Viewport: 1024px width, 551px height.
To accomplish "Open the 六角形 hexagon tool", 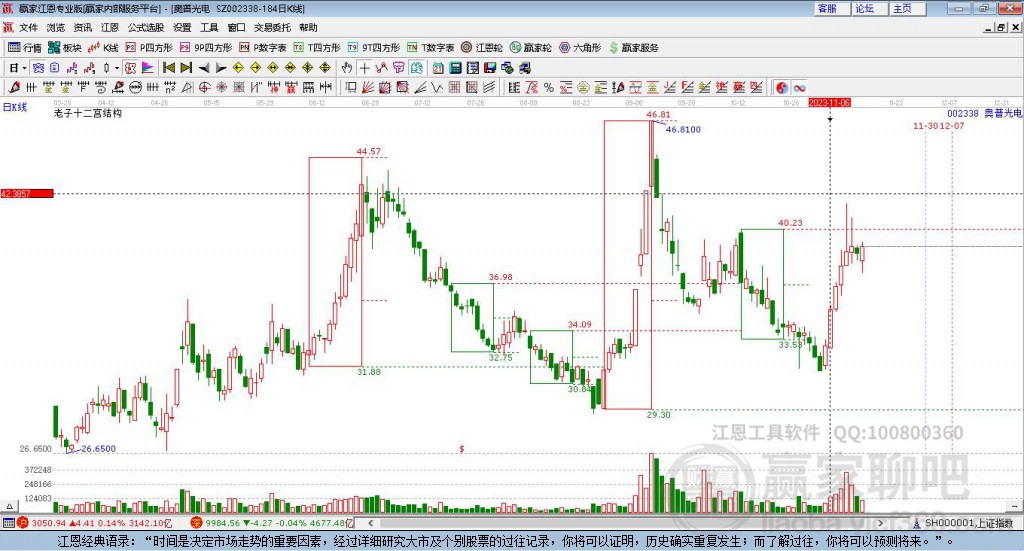I will coord(580,48).
